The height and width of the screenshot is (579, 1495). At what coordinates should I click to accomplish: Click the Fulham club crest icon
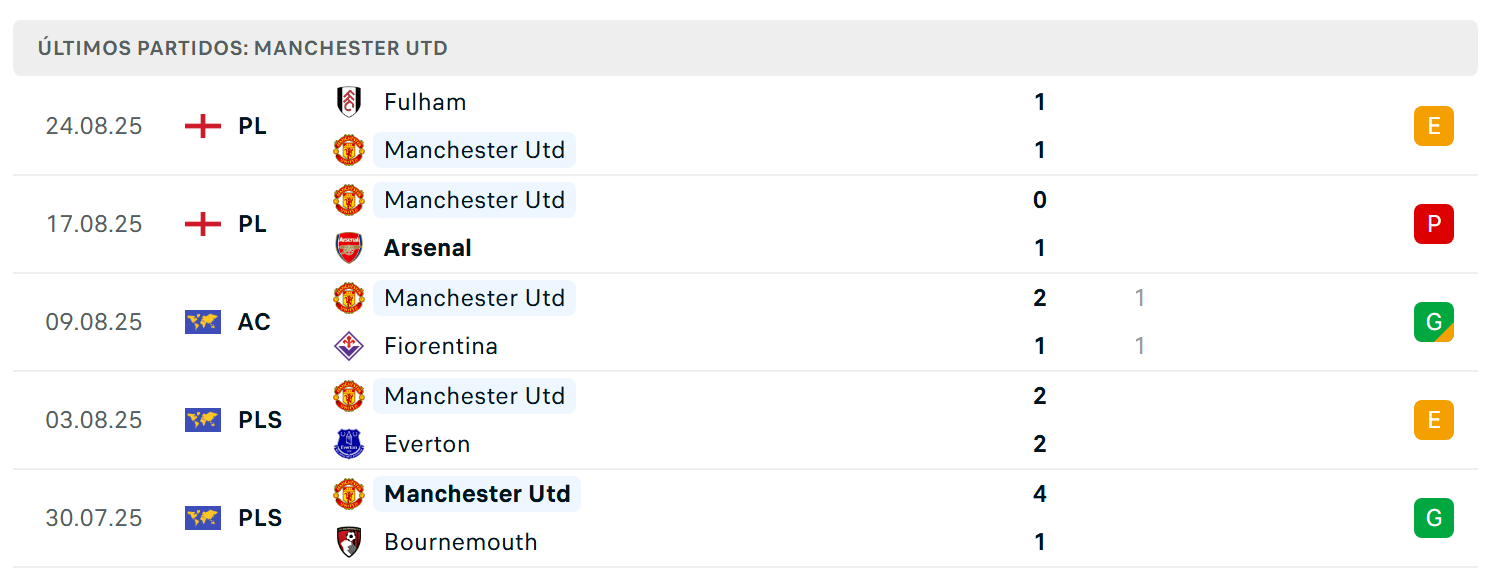point(348,102)
